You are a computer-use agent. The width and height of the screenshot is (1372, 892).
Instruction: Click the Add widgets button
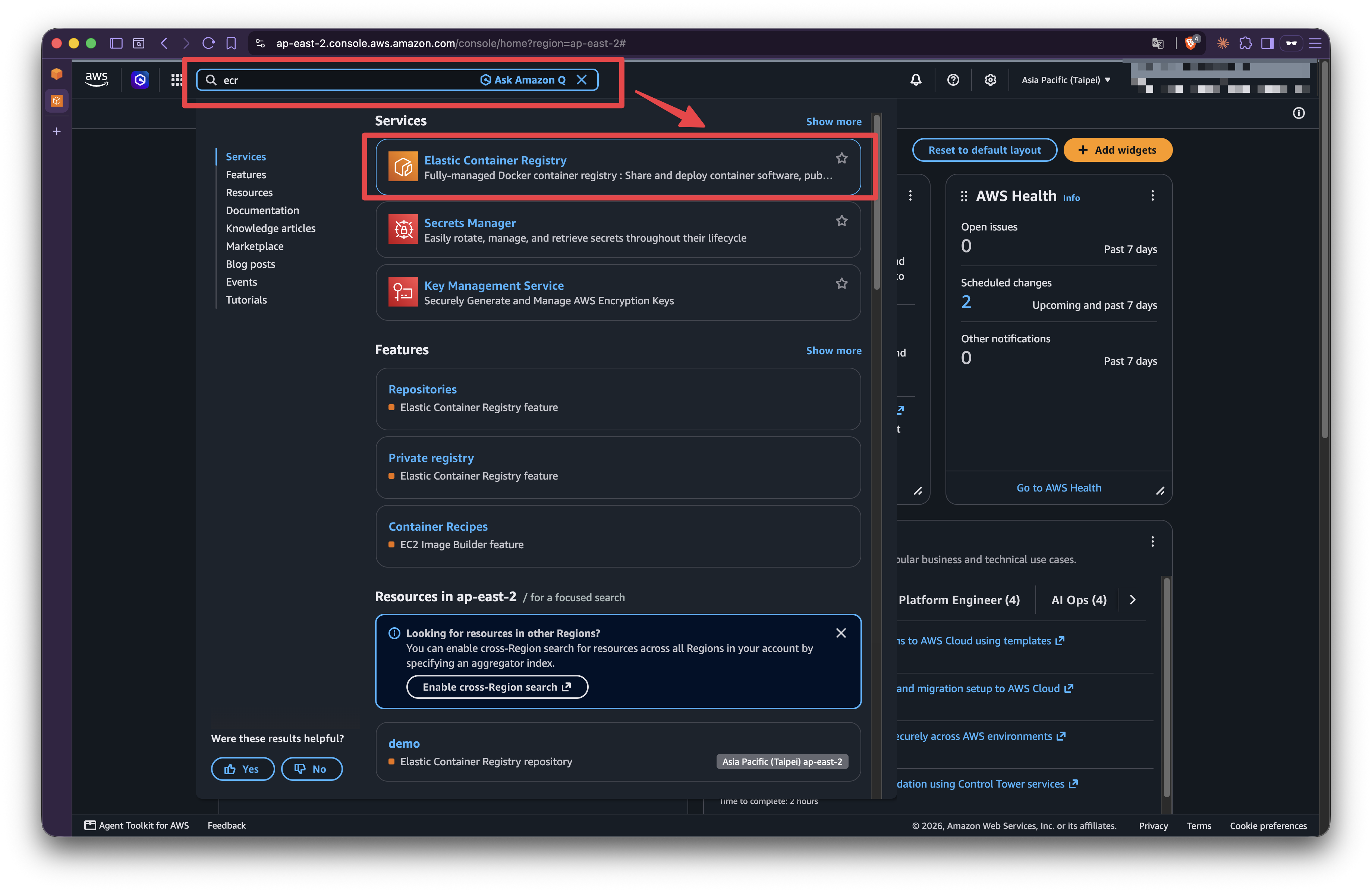[1117, 150]
